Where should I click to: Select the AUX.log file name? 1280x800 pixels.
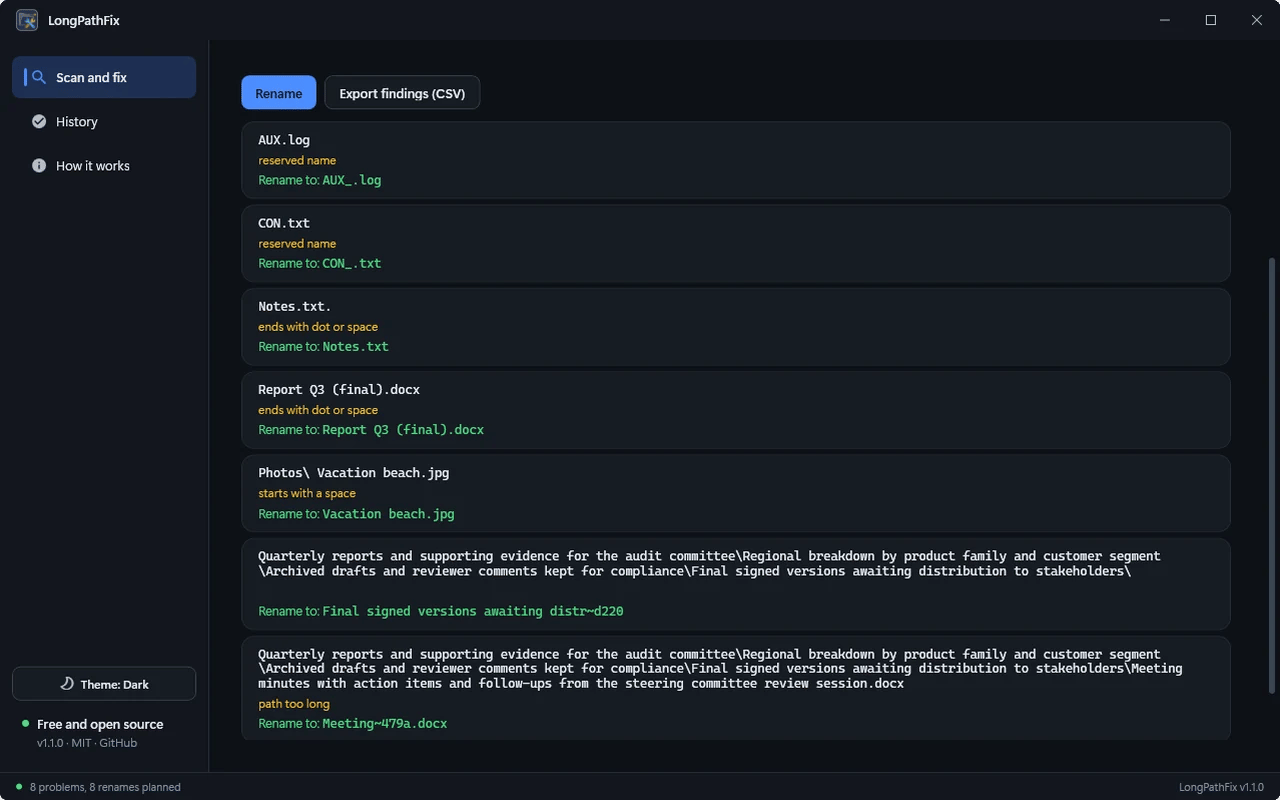click(284, 140)
